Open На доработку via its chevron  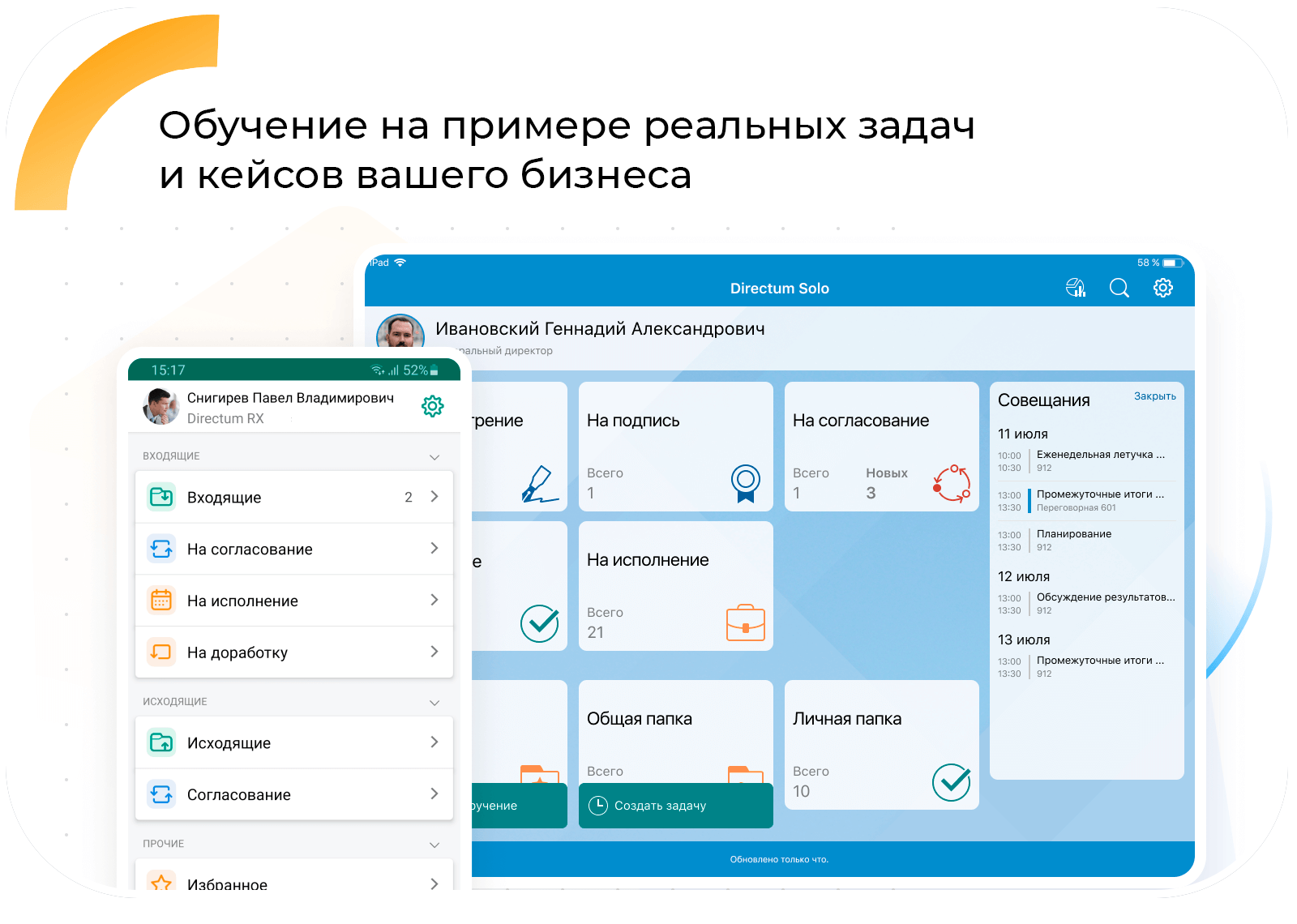[434, 652]
